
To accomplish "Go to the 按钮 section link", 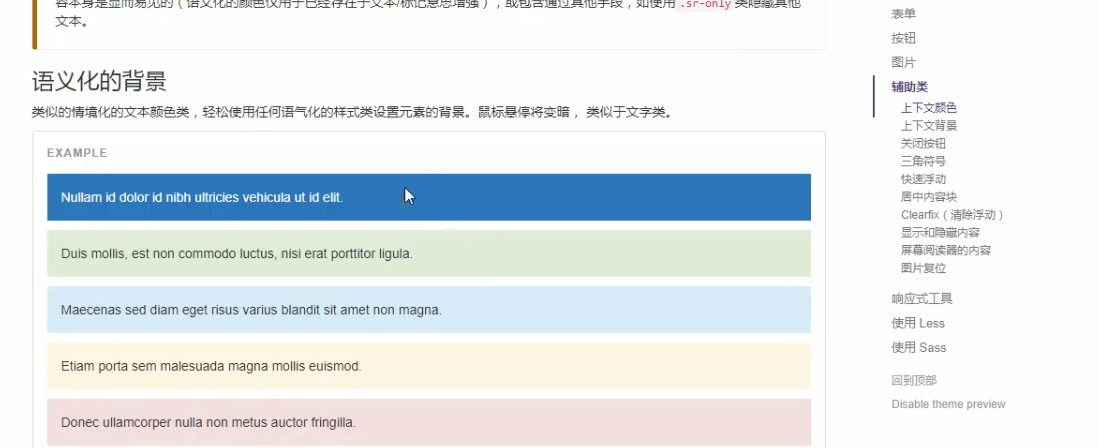I will pos(903,38).
